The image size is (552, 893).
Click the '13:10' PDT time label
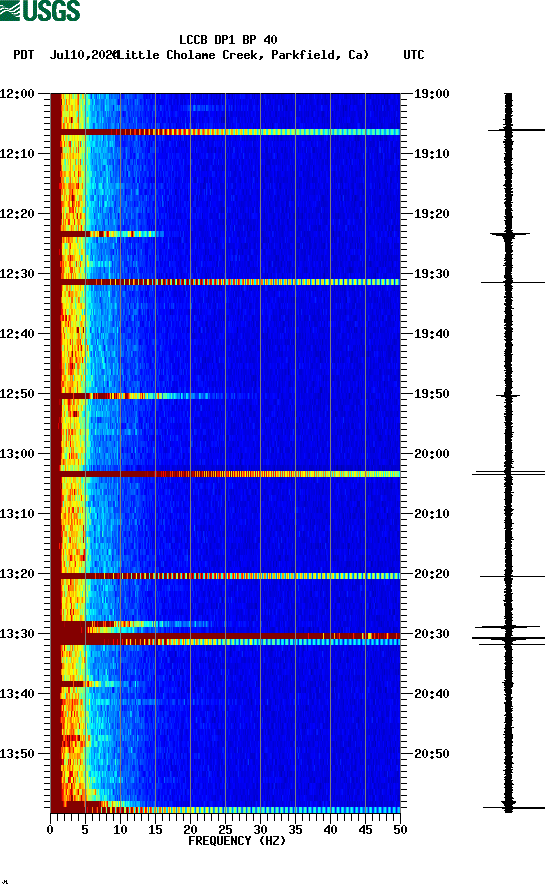point(17,514)
